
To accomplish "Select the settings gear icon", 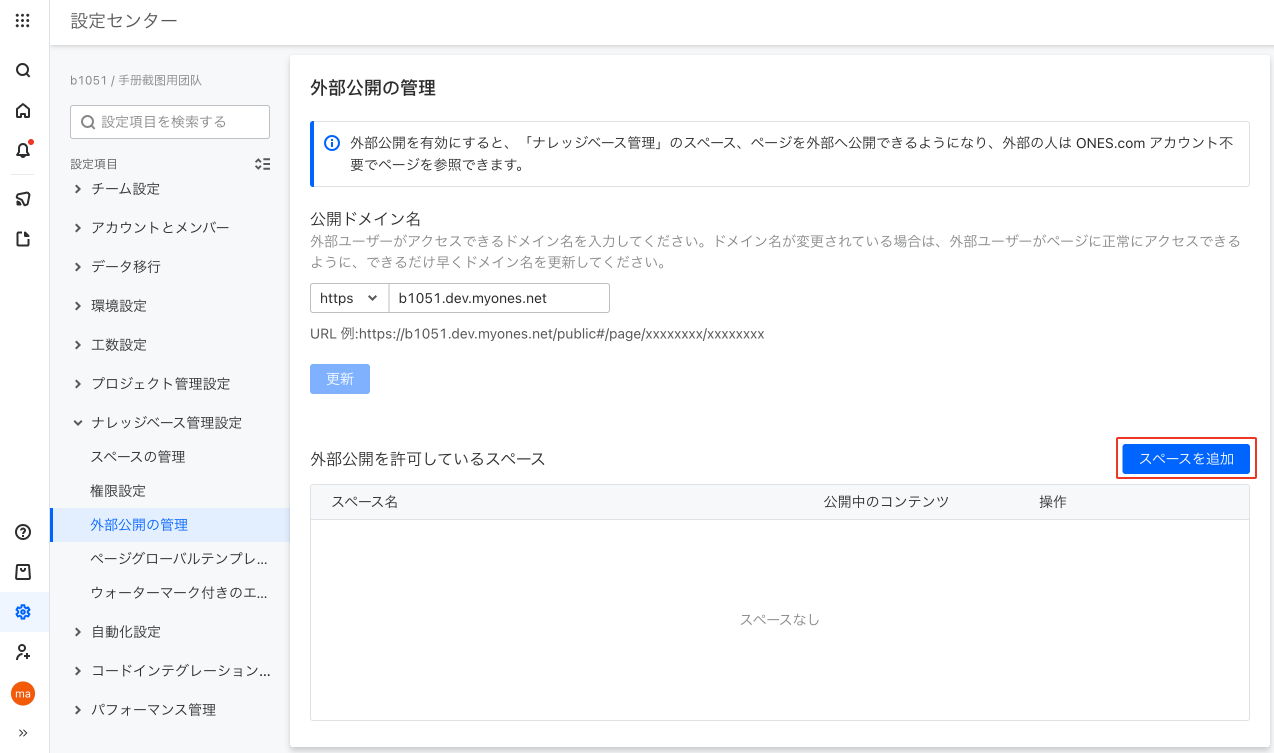I will (23, 612).
